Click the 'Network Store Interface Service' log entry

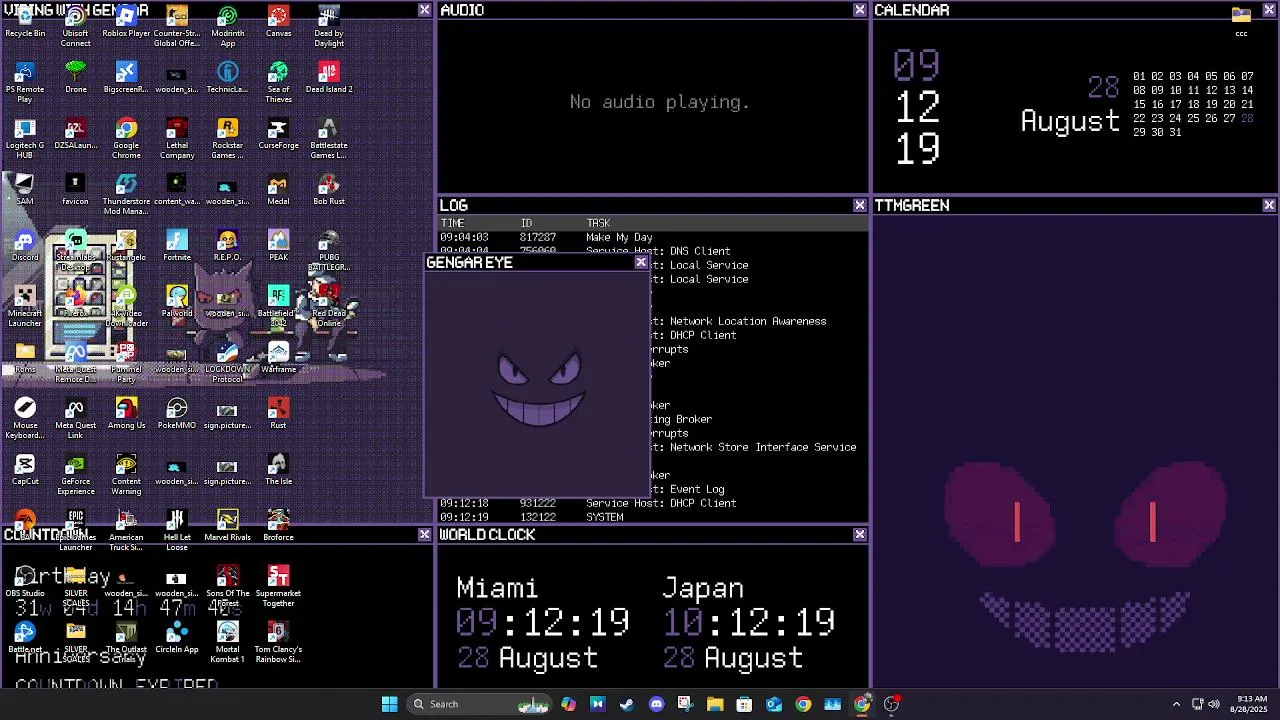click(x=763, y=447)
